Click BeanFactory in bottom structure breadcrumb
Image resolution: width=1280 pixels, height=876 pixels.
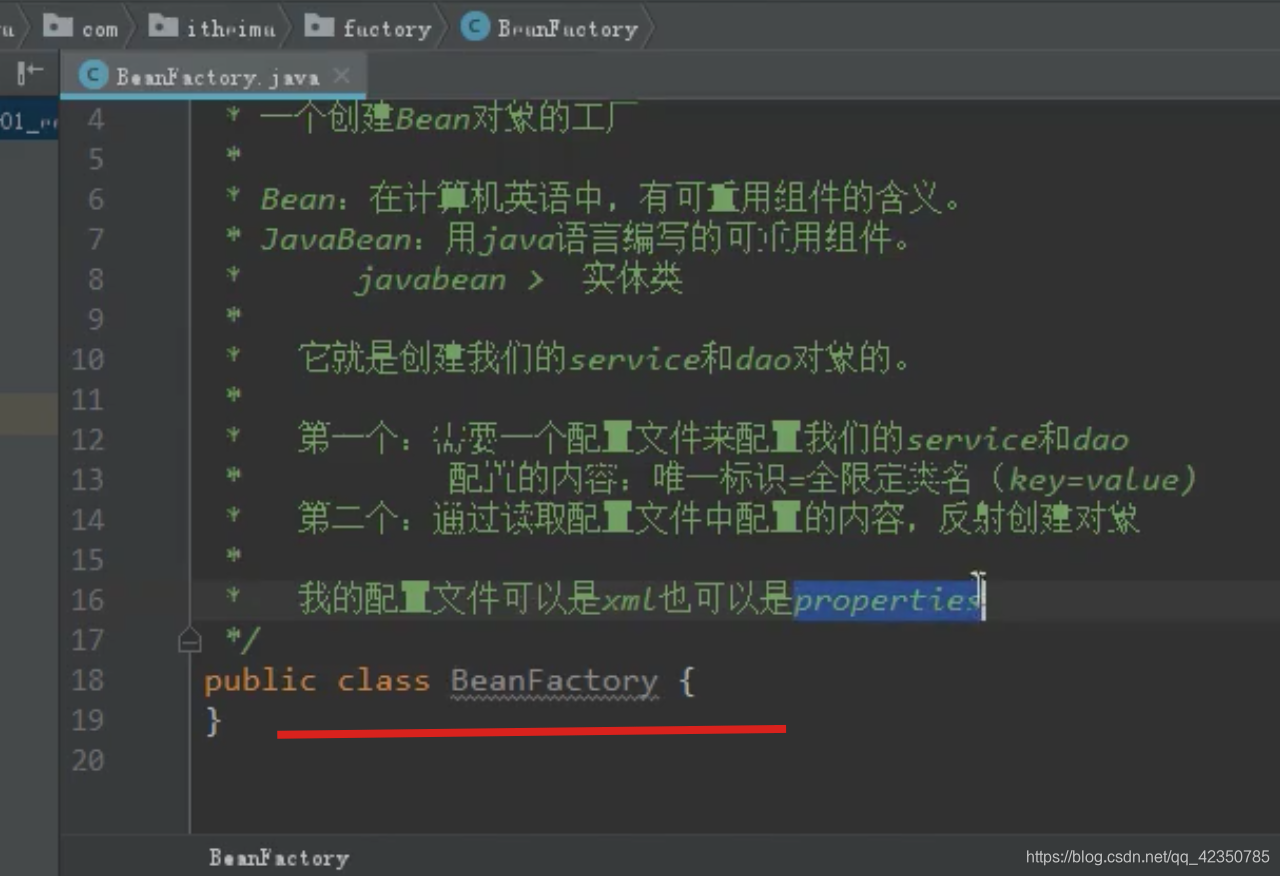[x=279, y=857]
